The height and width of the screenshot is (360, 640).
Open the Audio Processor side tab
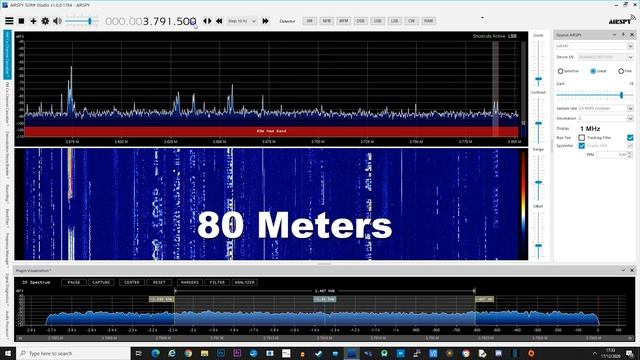[x=7, y=324]
